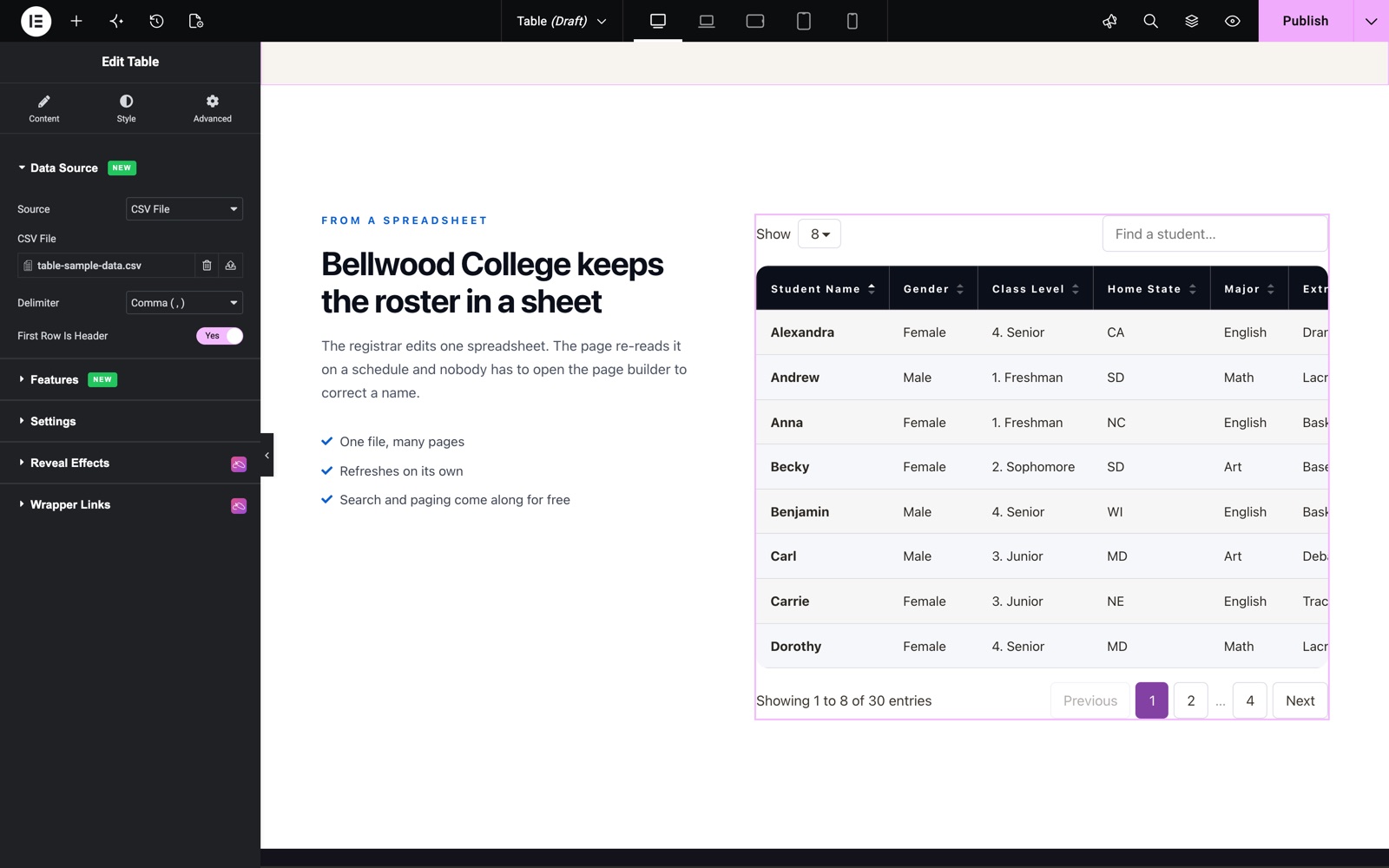Sort by Student Name column header
Screen dimensions: 1389x868
[x=823, y=289]
